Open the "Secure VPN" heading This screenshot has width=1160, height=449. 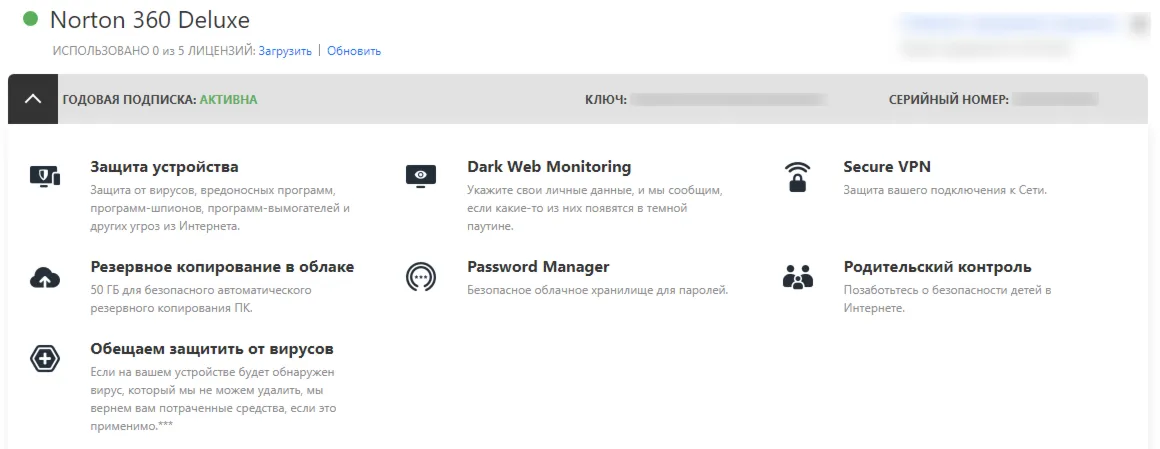887,167
